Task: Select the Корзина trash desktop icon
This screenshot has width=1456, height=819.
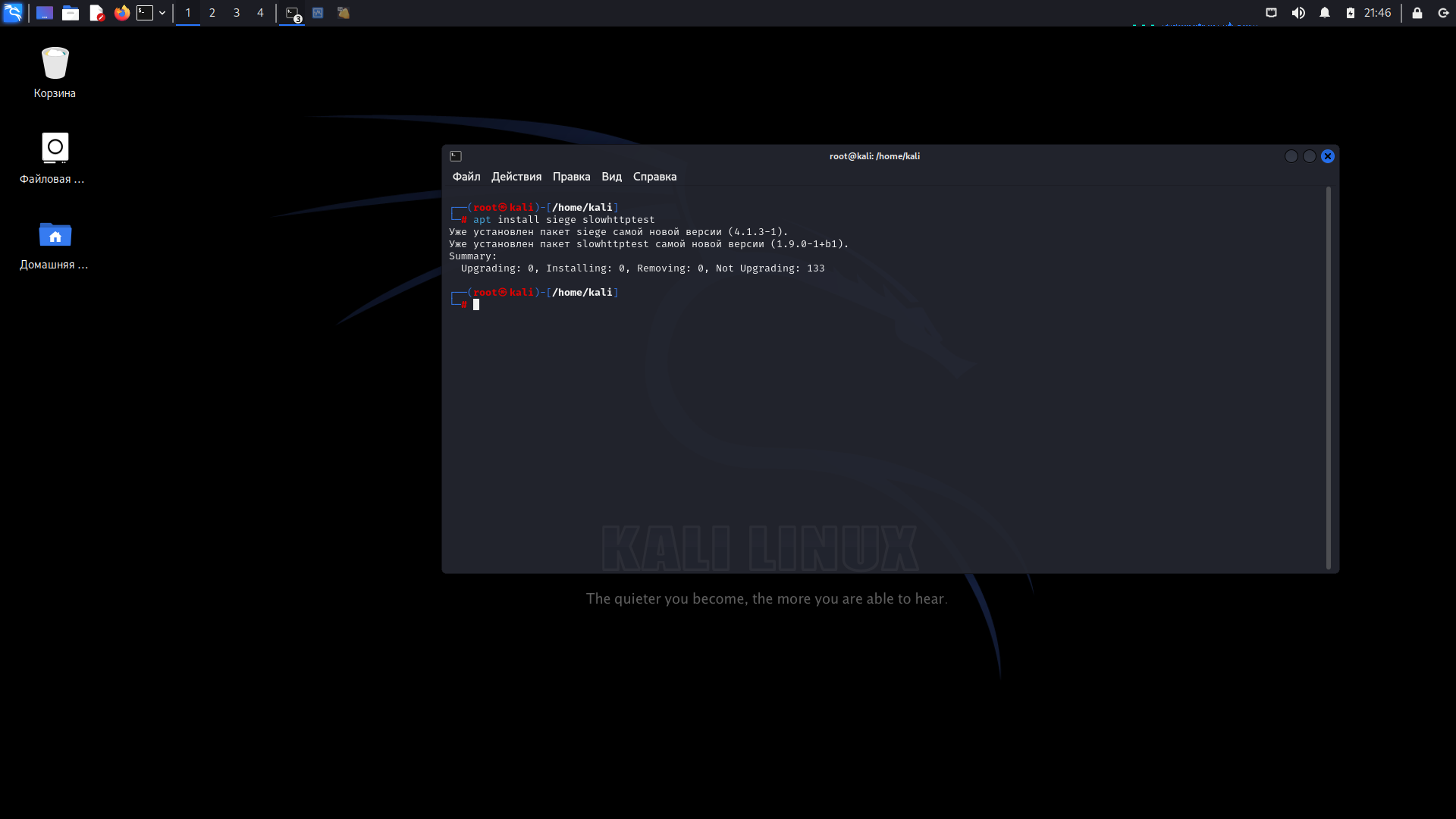Action: 55,72
